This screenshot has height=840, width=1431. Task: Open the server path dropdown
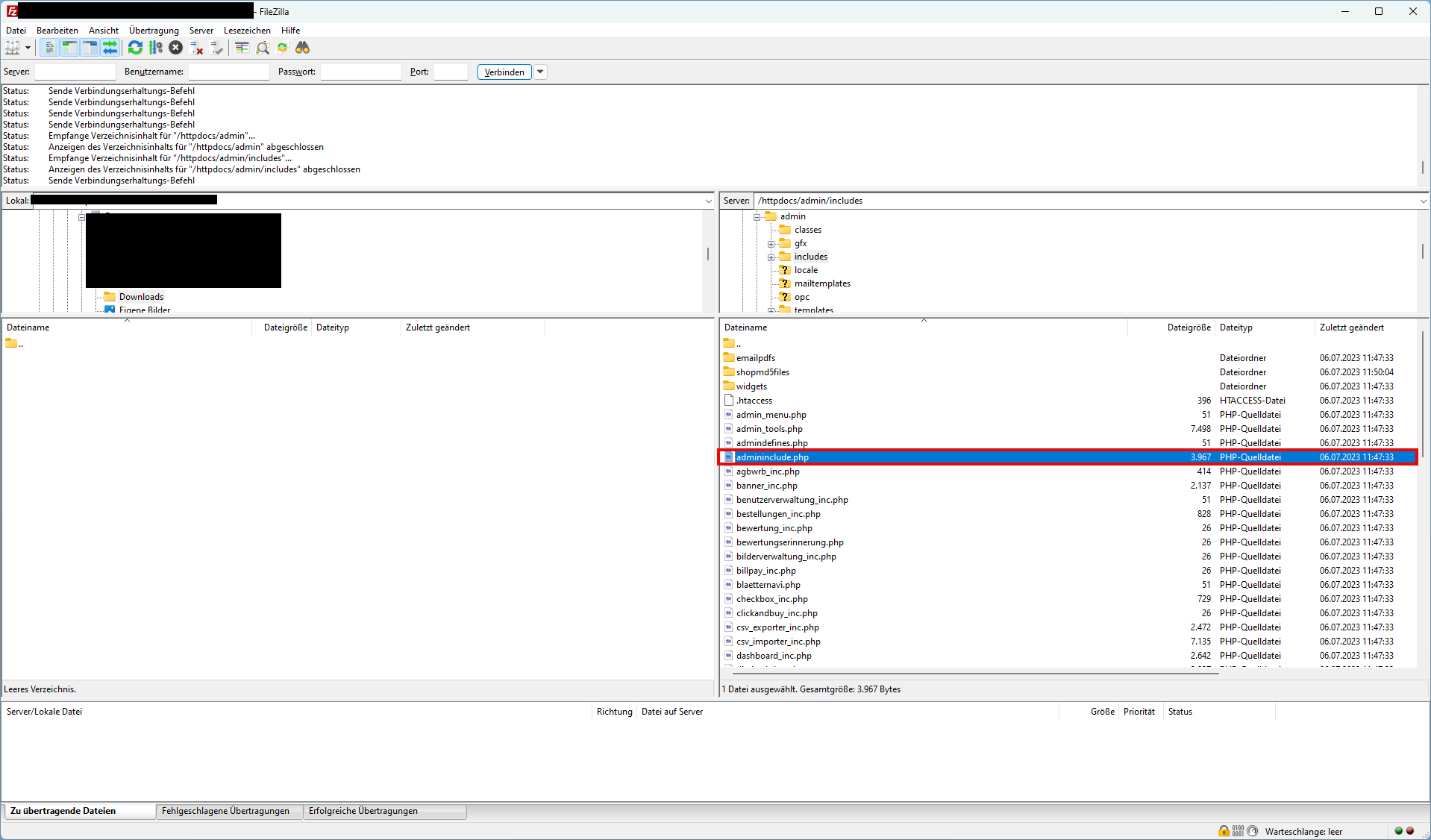(x=1423, y=201)
